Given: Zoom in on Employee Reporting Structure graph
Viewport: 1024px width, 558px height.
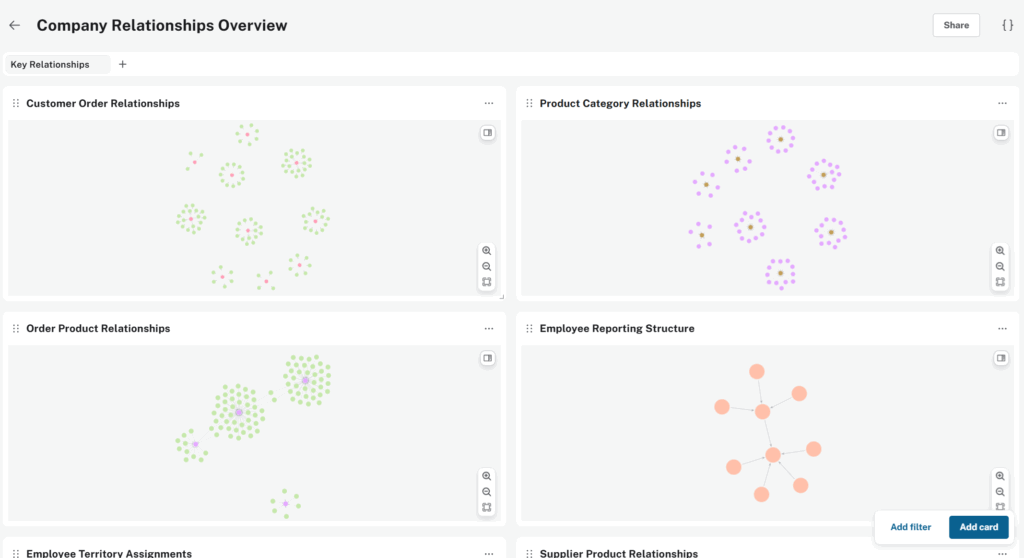Looking at the screenshot, I should pos(1000,476).
